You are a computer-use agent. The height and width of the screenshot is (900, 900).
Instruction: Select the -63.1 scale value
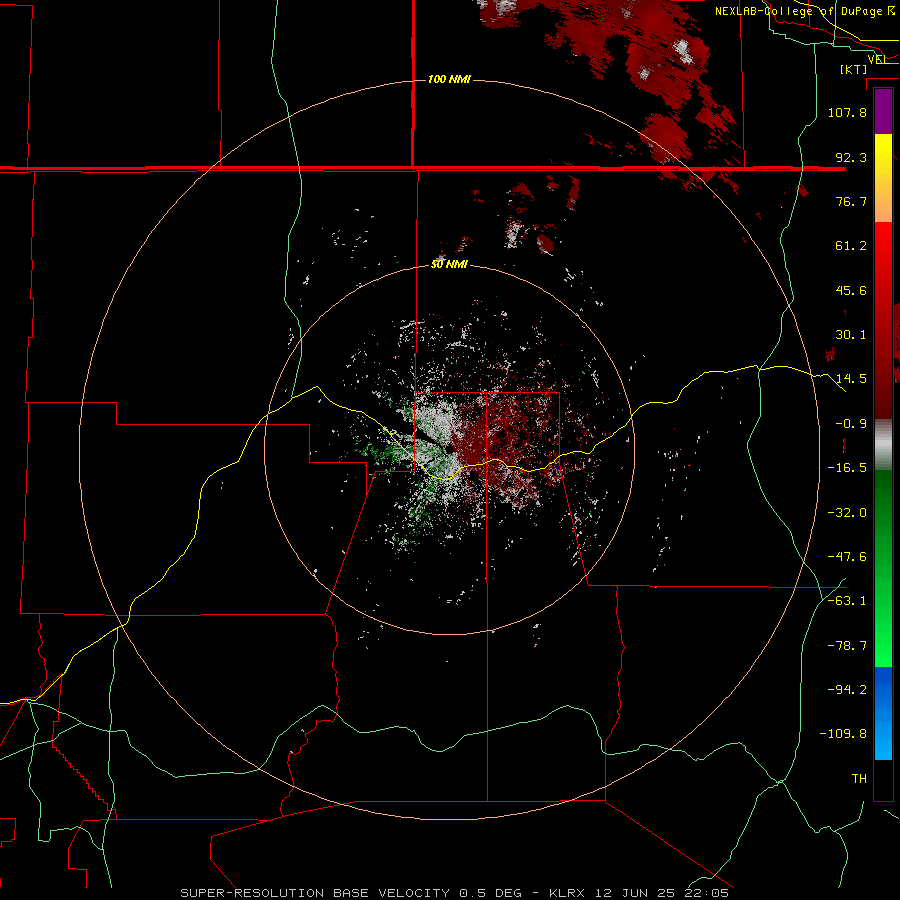coord(847,601)
